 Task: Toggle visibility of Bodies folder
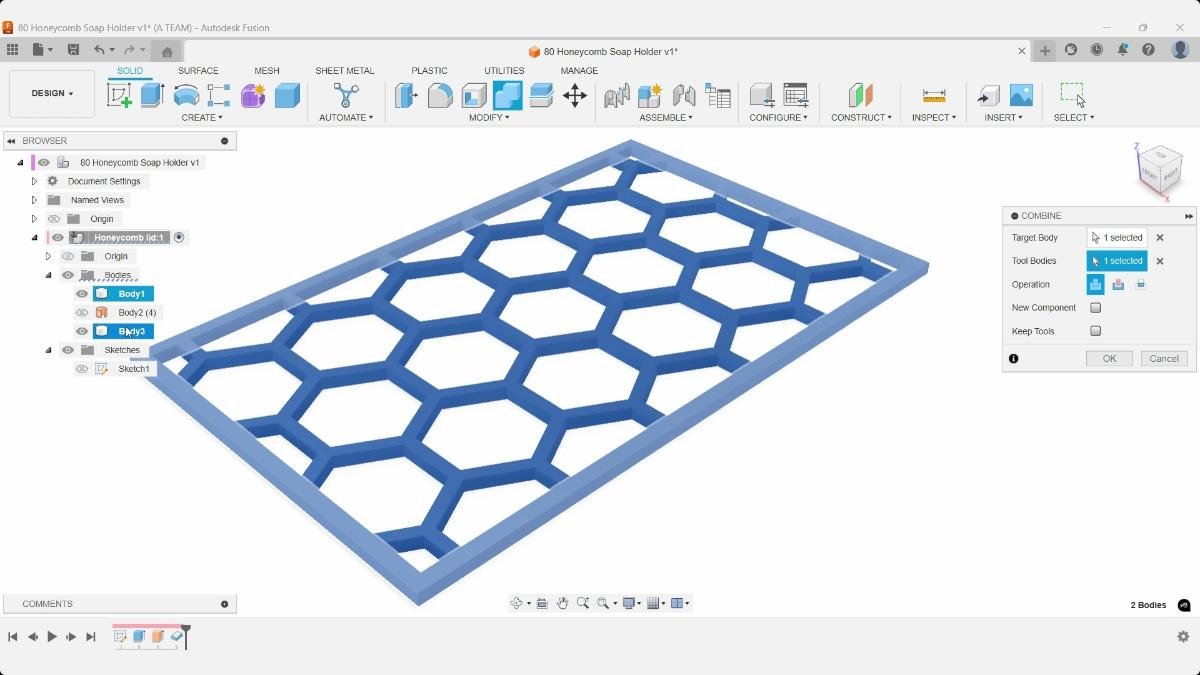pyautogui.click(x=68, y=275)
